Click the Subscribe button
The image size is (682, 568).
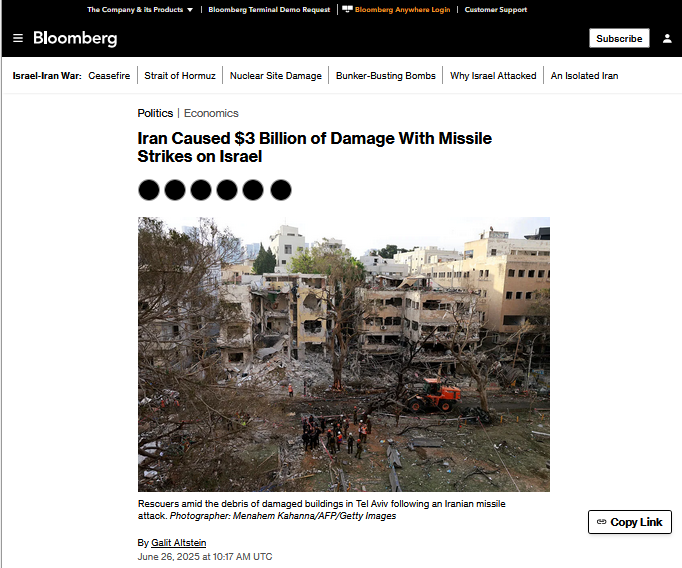619,38
